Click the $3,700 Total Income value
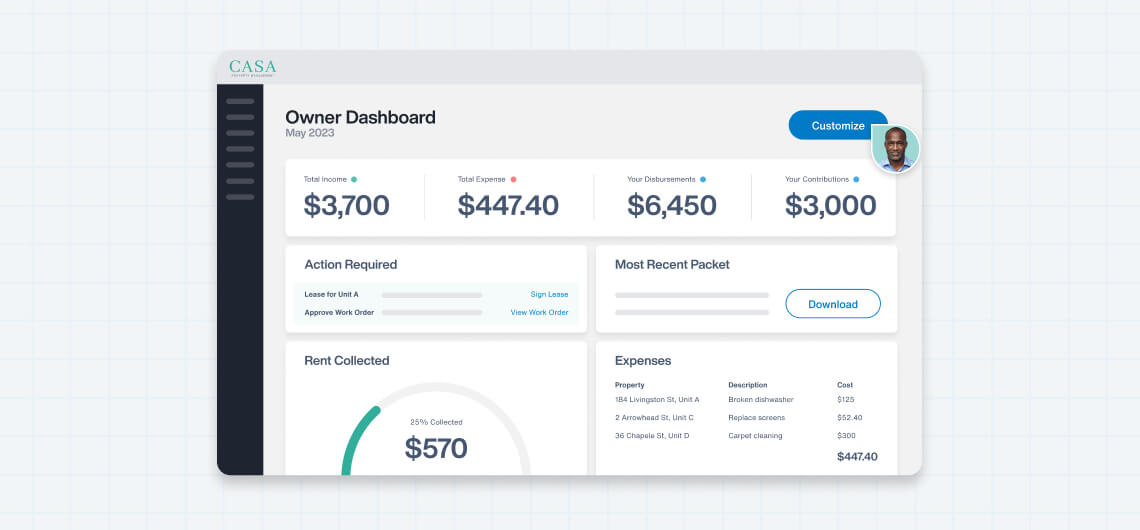Viewport: 1140px width, 530px height. coord(346,206)
